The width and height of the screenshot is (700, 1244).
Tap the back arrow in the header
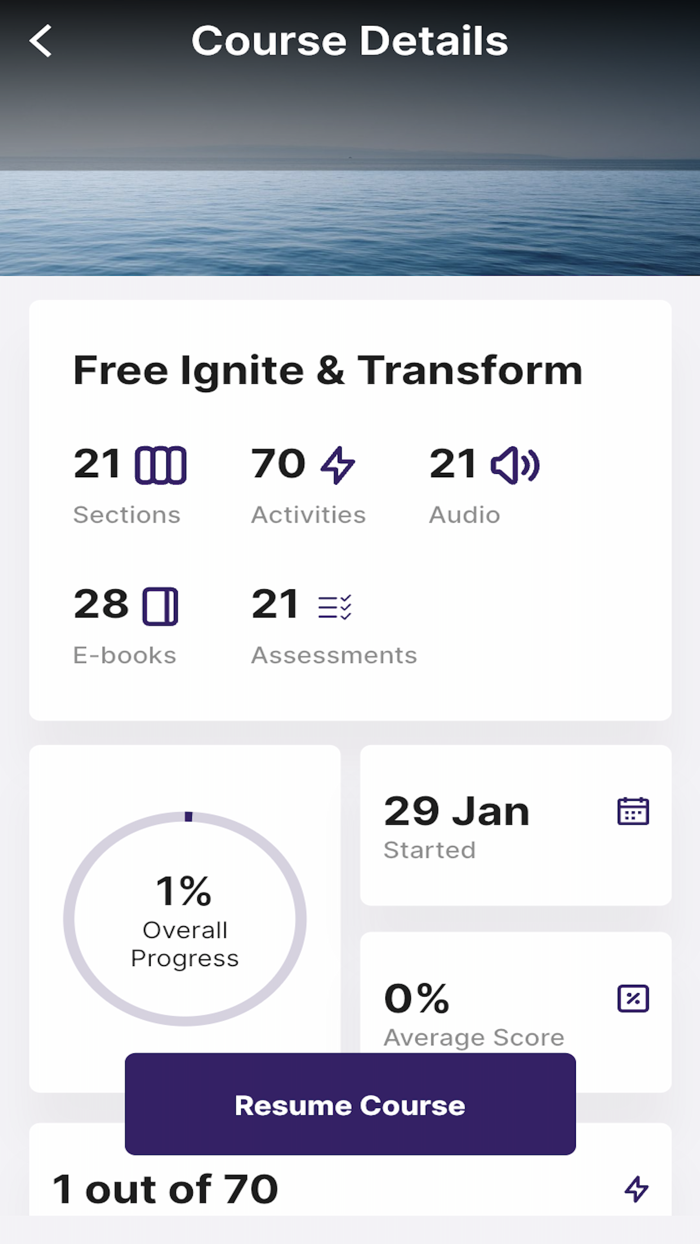tap(39, 40)
